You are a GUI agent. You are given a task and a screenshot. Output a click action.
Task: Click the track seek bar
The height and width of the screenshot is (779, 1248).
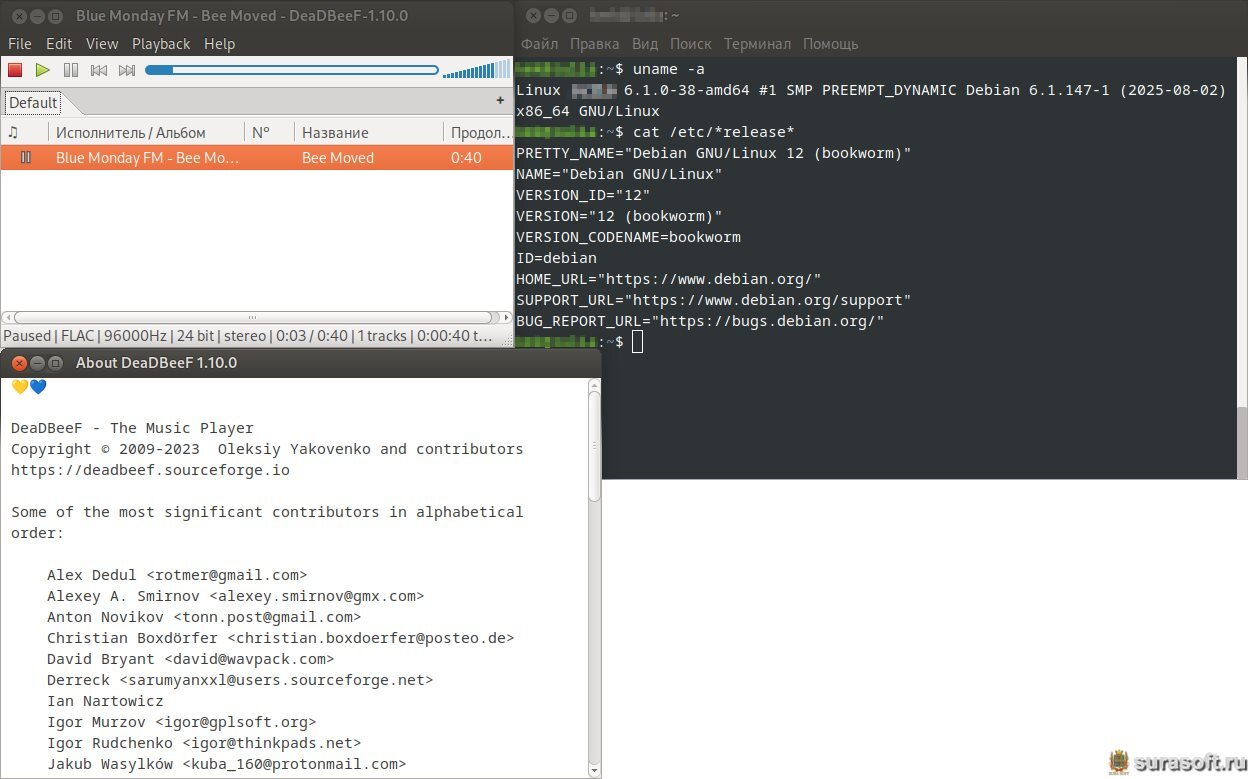292,70
